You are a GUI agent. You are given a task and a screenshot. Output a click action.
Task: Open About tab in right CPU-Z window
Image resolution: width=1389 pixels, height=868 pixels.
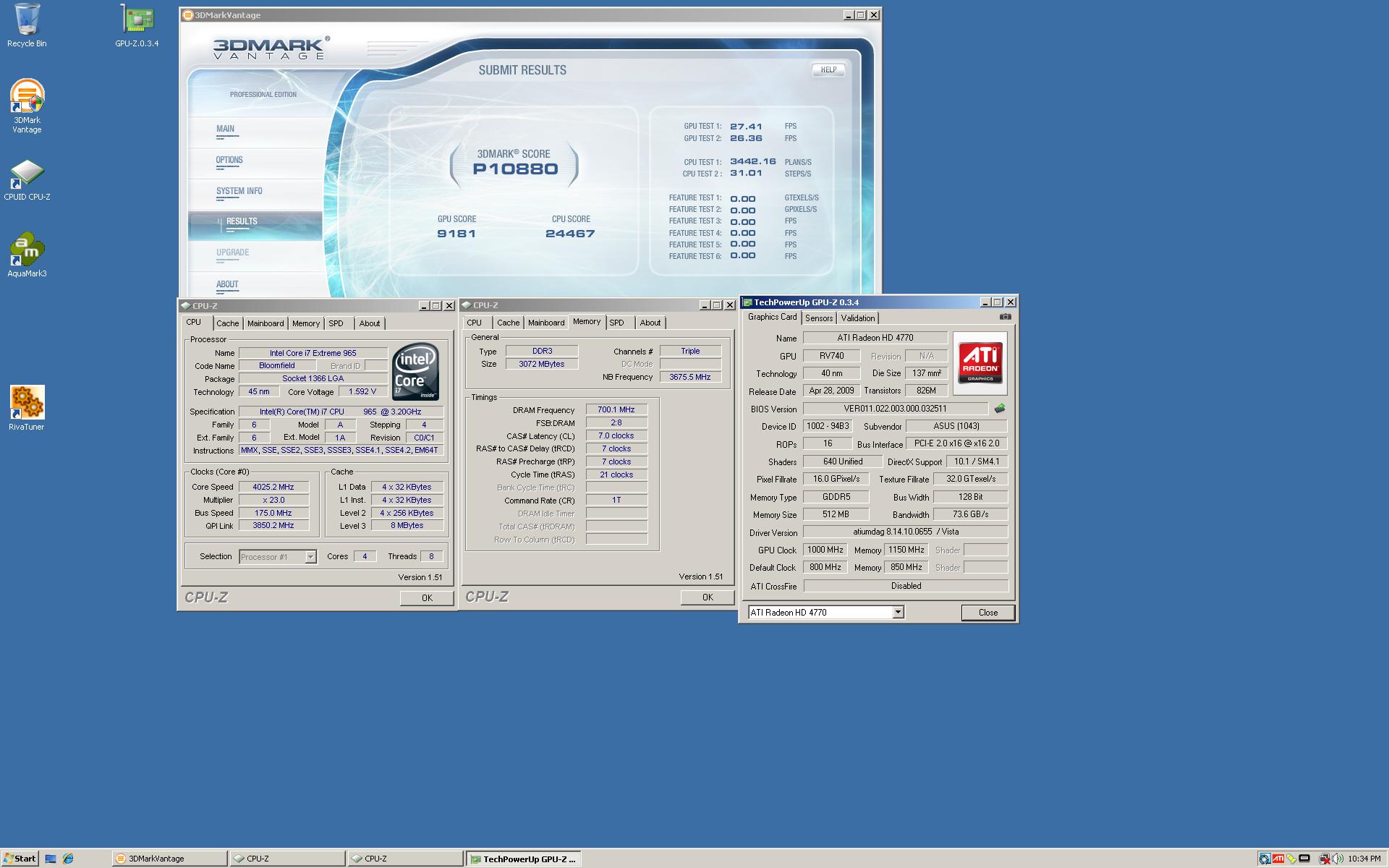click(650, 323)
